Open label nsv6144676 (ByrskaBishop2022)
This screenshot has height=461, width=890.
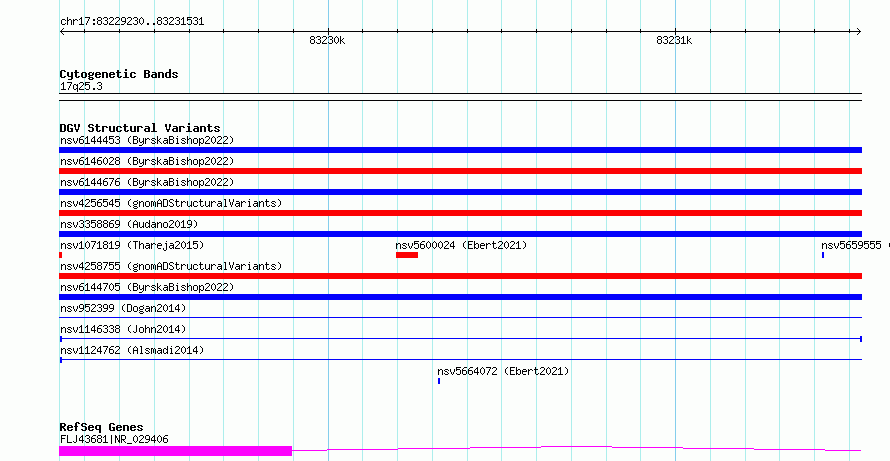pos(147,182)
